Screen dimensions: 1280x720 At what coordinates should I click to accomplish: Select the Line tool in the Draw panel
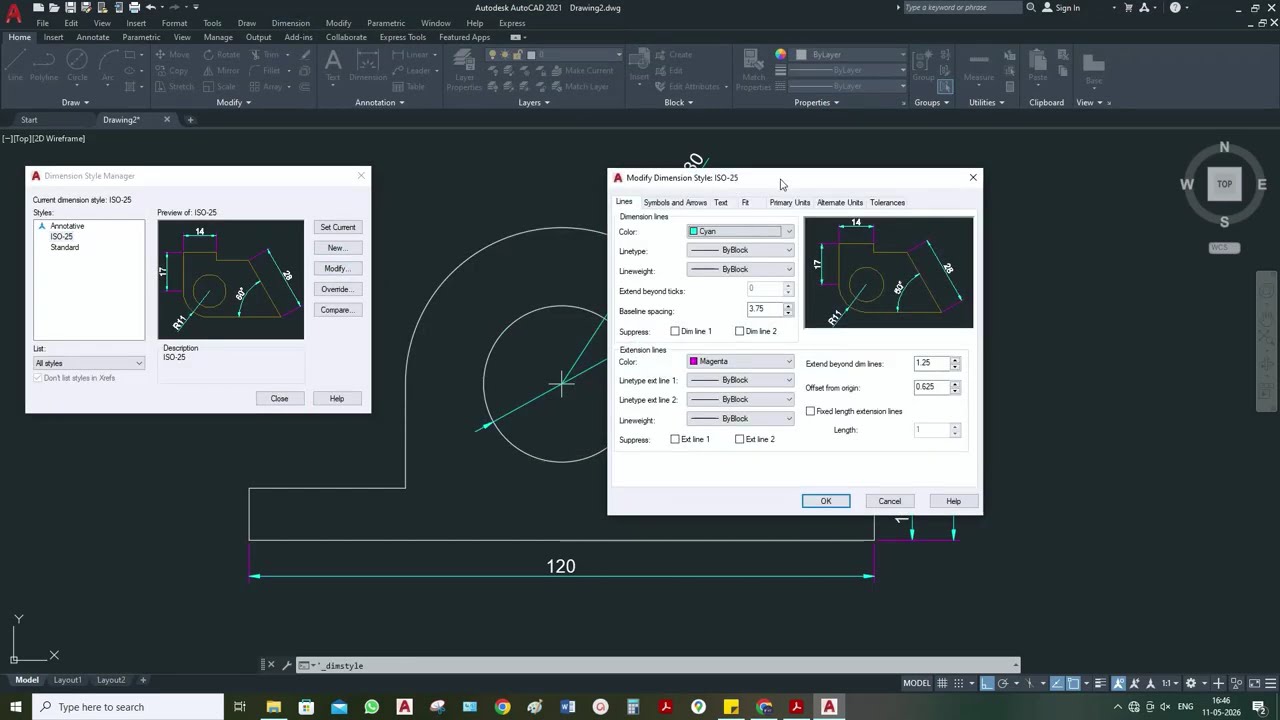coord(15,65)
